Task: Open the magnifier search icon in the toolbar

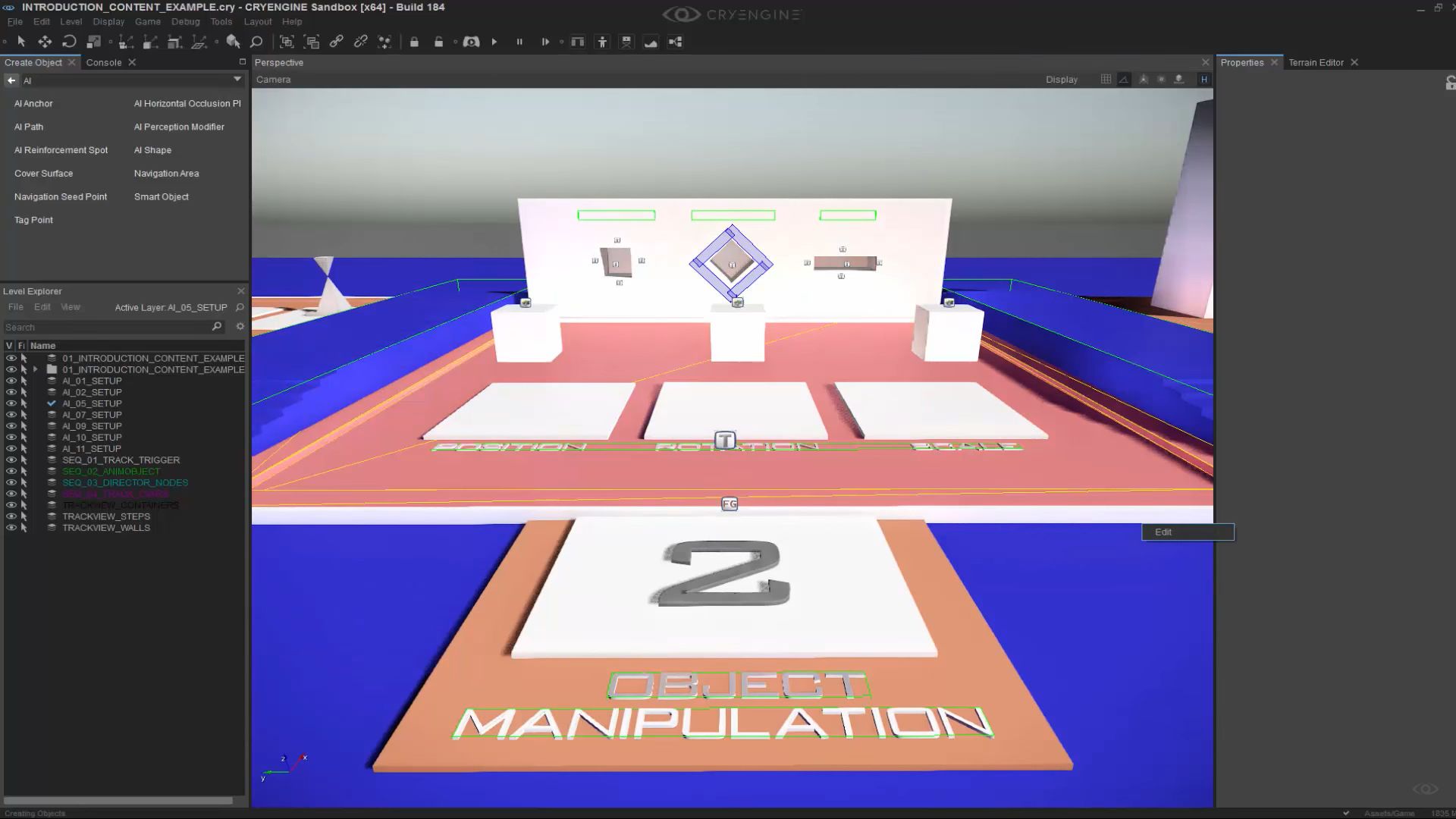Action: click(256, 42)
